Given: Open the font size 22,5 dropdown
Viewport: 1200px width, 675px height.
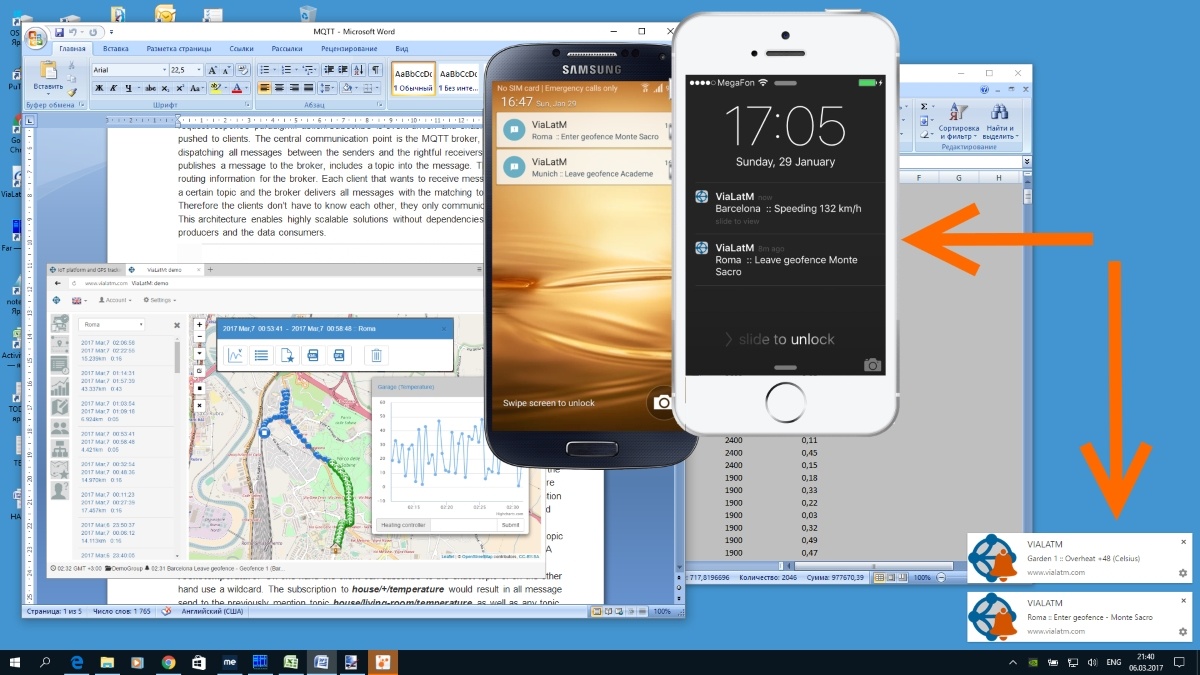Looking at the screenshot, I should 199,70.
